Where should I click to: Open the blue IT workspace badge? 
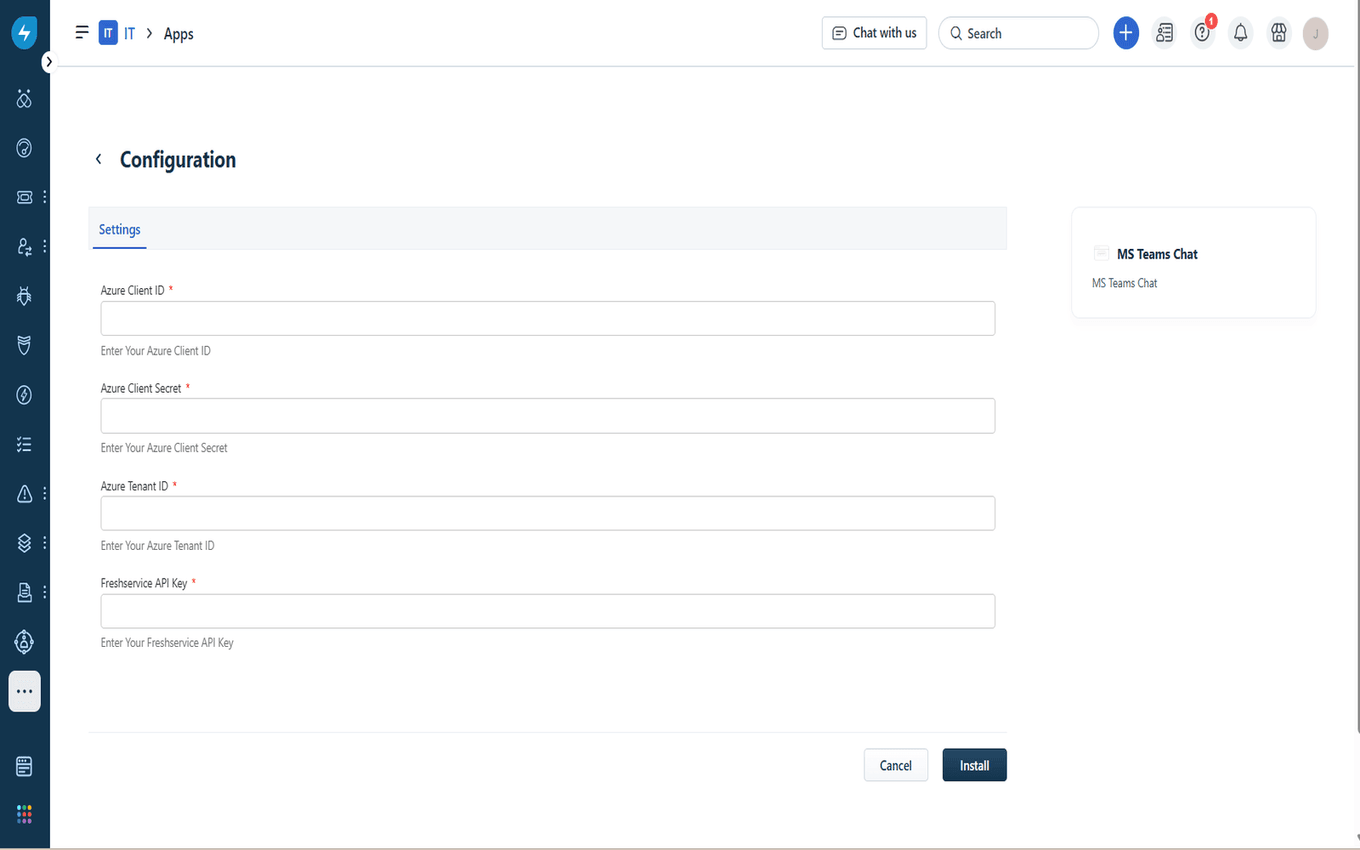click(x=108, y=33)
